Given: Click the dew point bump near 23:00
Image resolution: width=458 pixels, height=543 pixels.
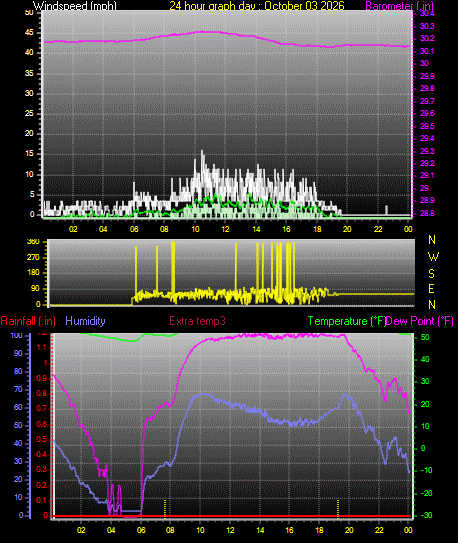Looking at the screenshot, I should pyautogui.click(x=394, y=380).
